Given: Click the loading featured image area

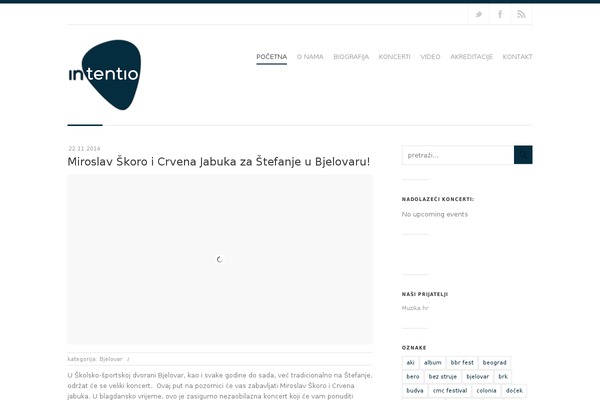Looking at the screenshot, I should pos(220,260).
